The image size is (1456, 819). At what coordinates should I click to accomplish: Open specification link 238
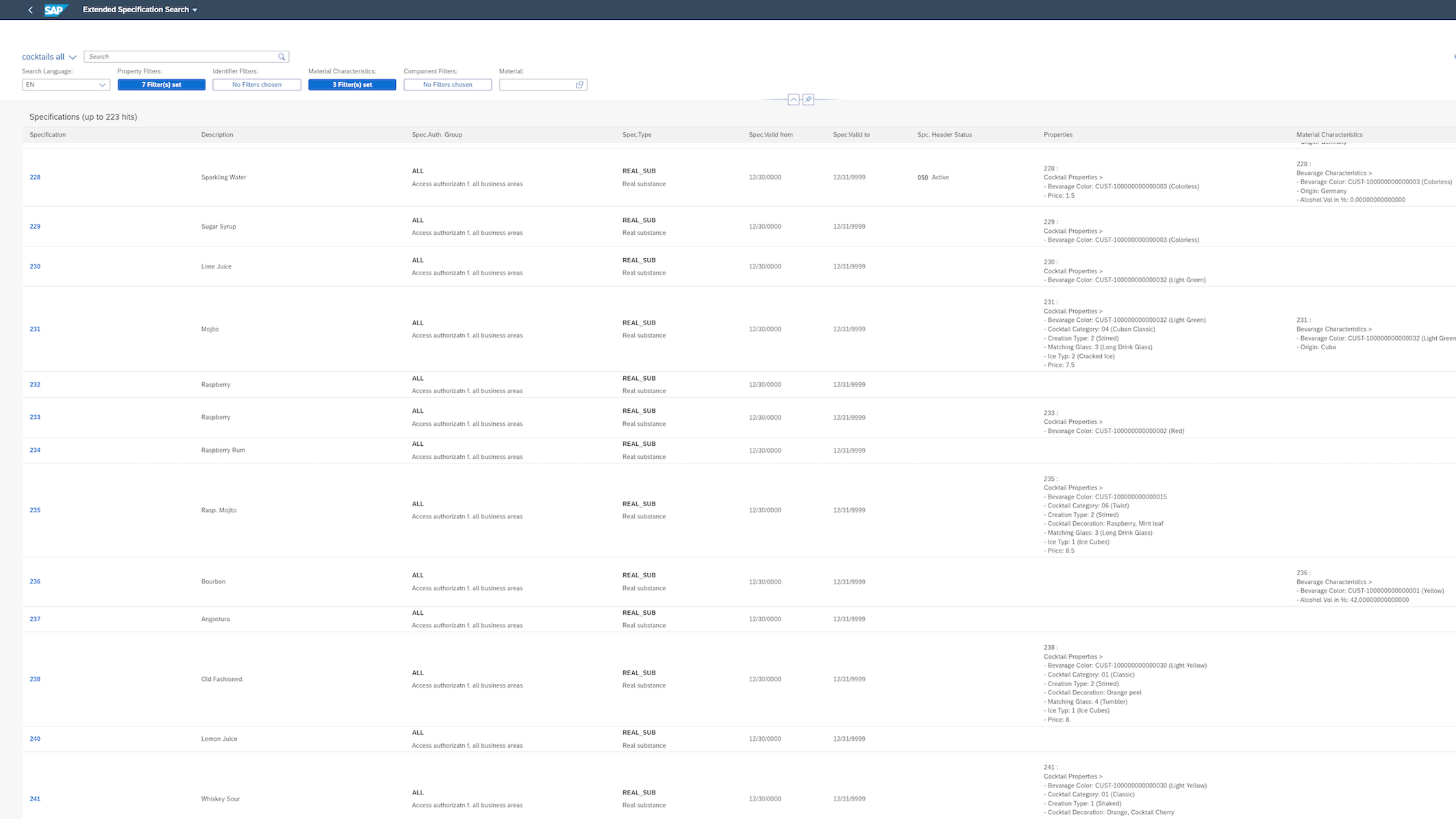click(x=35, y=679)
